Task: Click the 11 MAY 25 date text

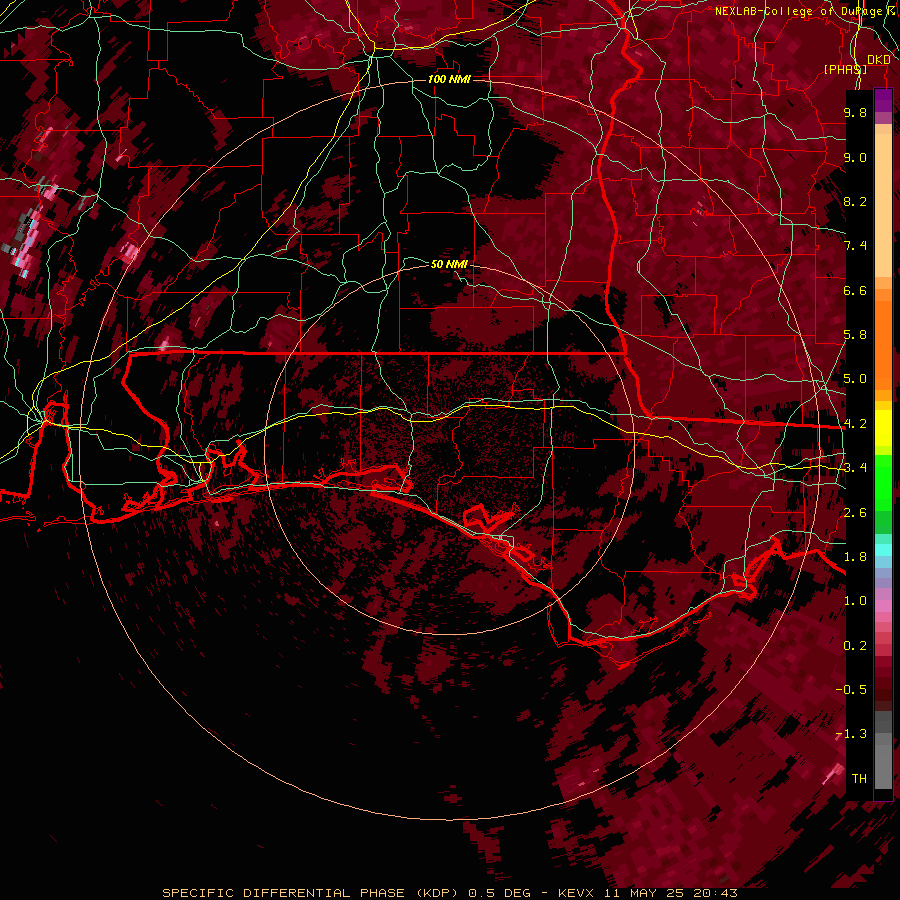Action: coord(646,893)
